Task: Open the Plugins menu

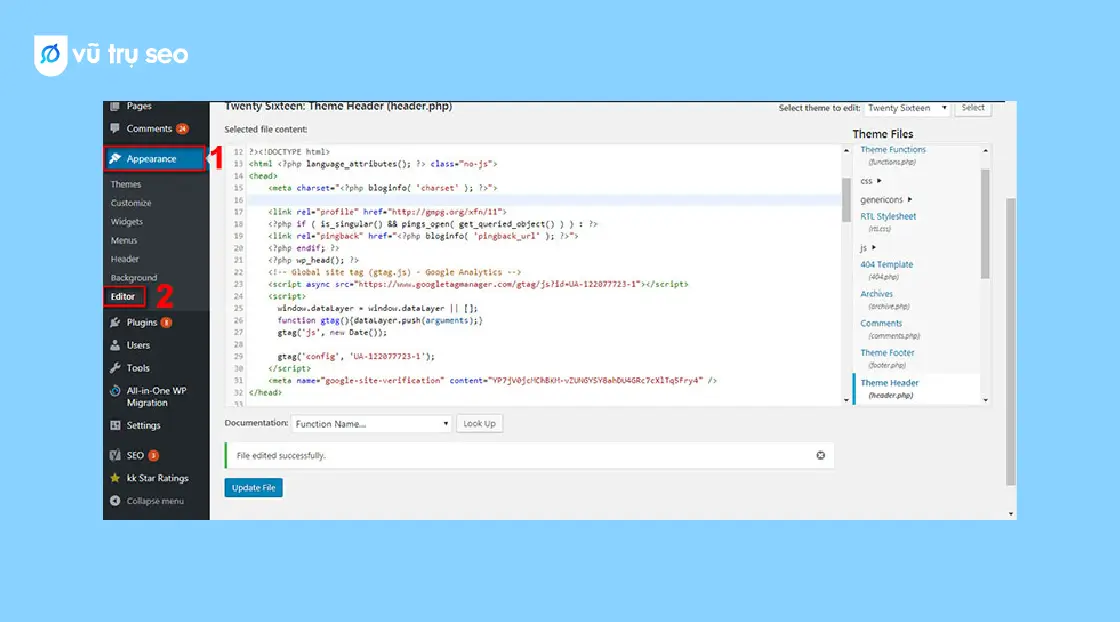Action: tap(141, 323)
